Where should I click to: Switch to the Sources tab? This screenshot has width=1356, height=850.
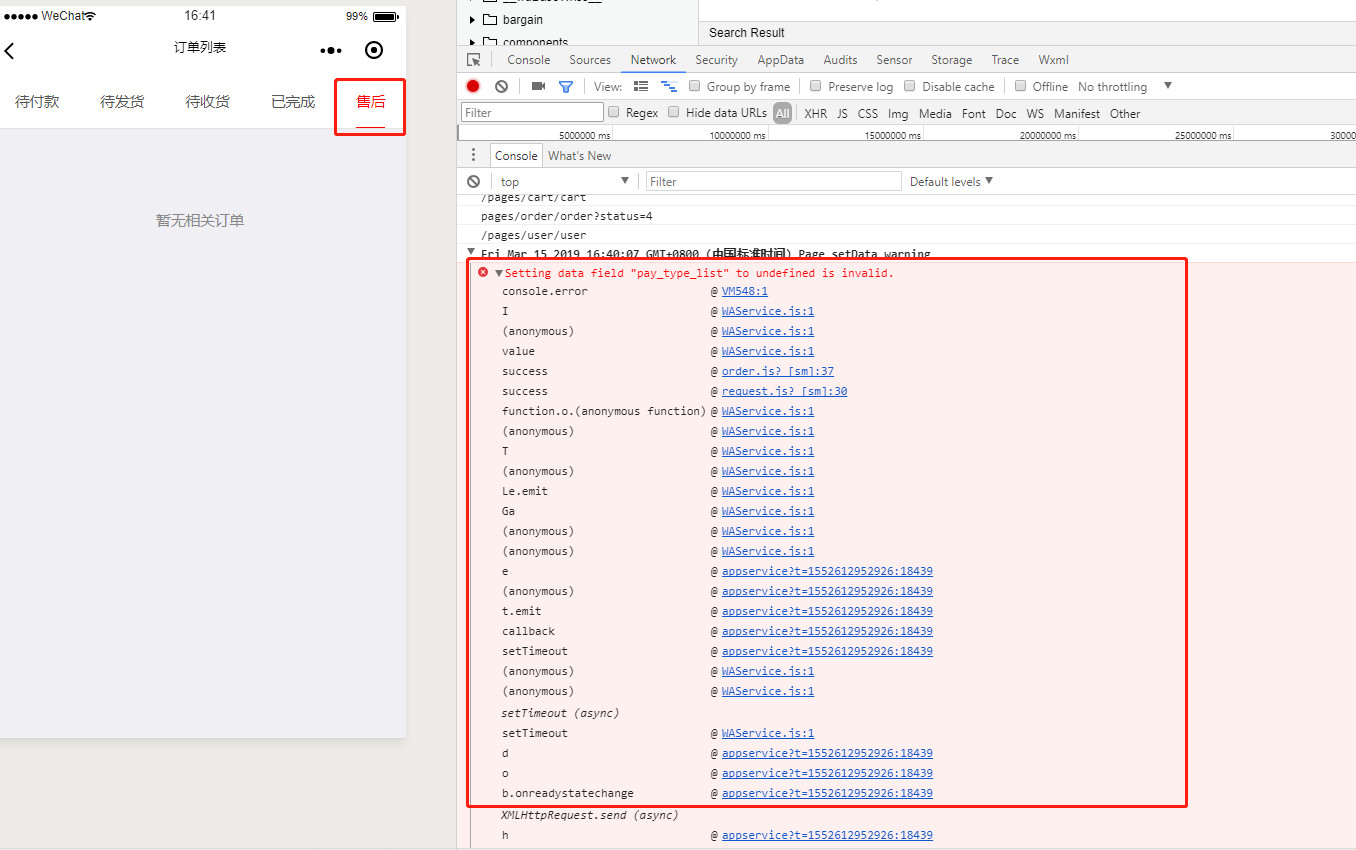click(590, 60)
